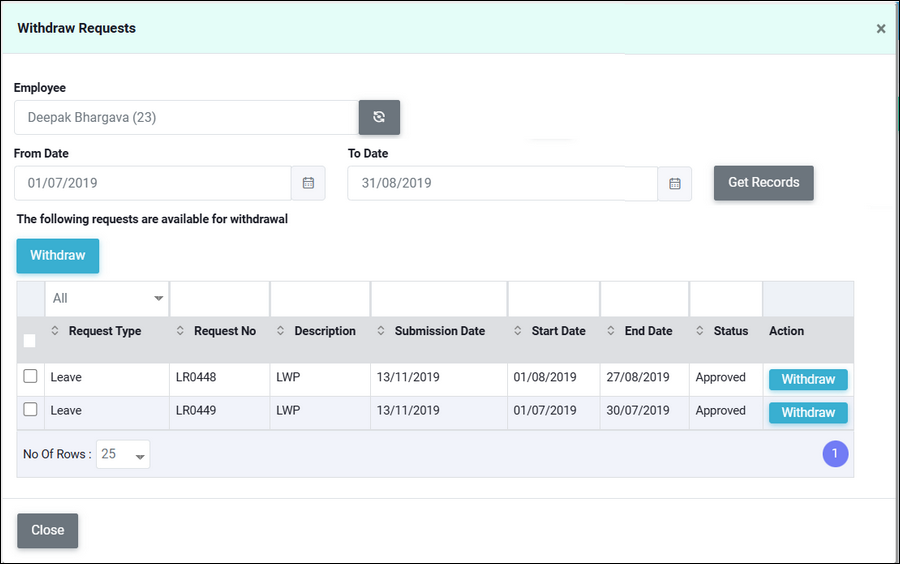This screenshot has width=900, height=564.
Task: Sort by Request Type column arrows
Action: [55, 331]
